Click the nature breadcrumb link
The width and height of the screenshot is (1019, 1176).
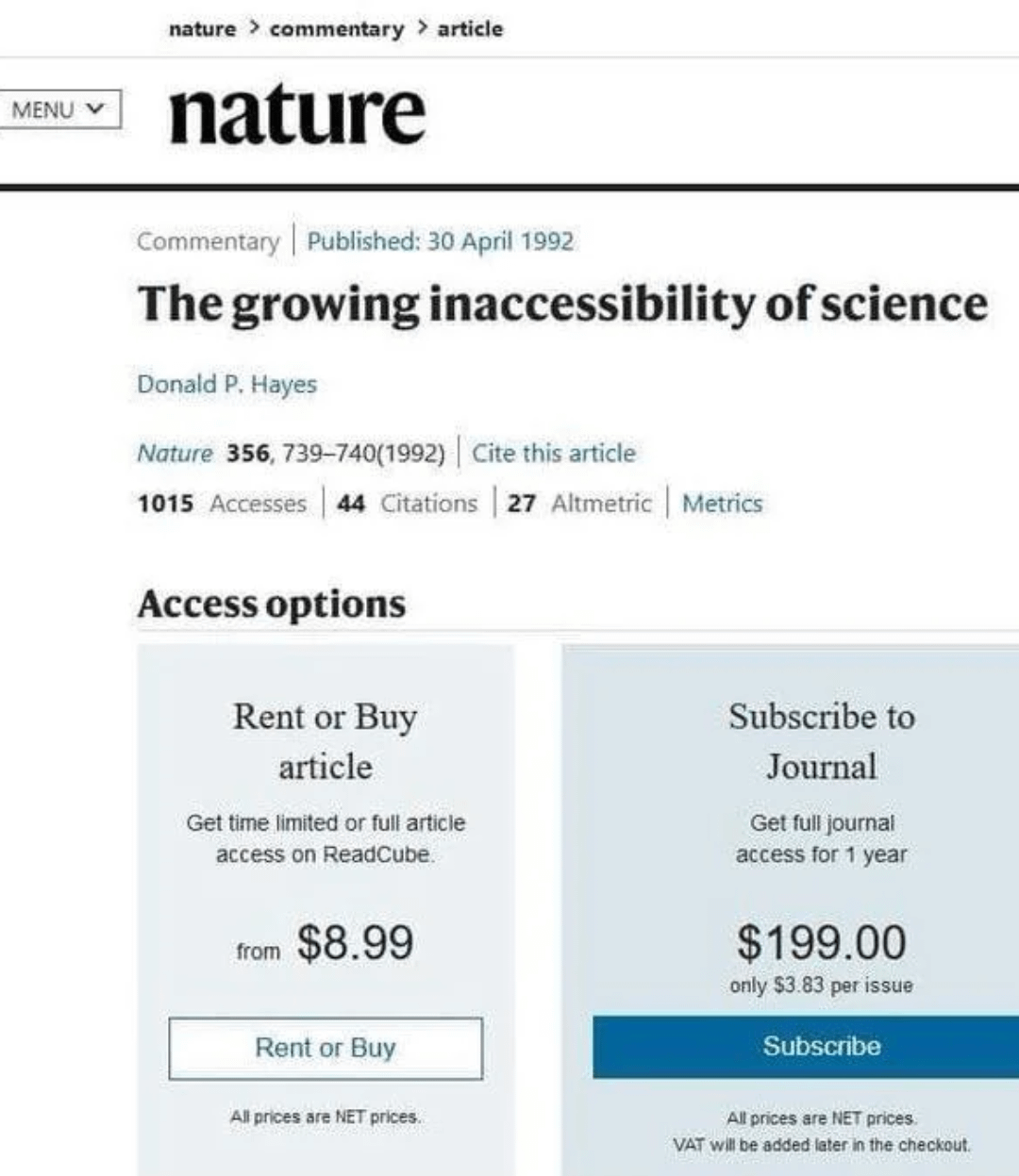(x=202, y=29)
